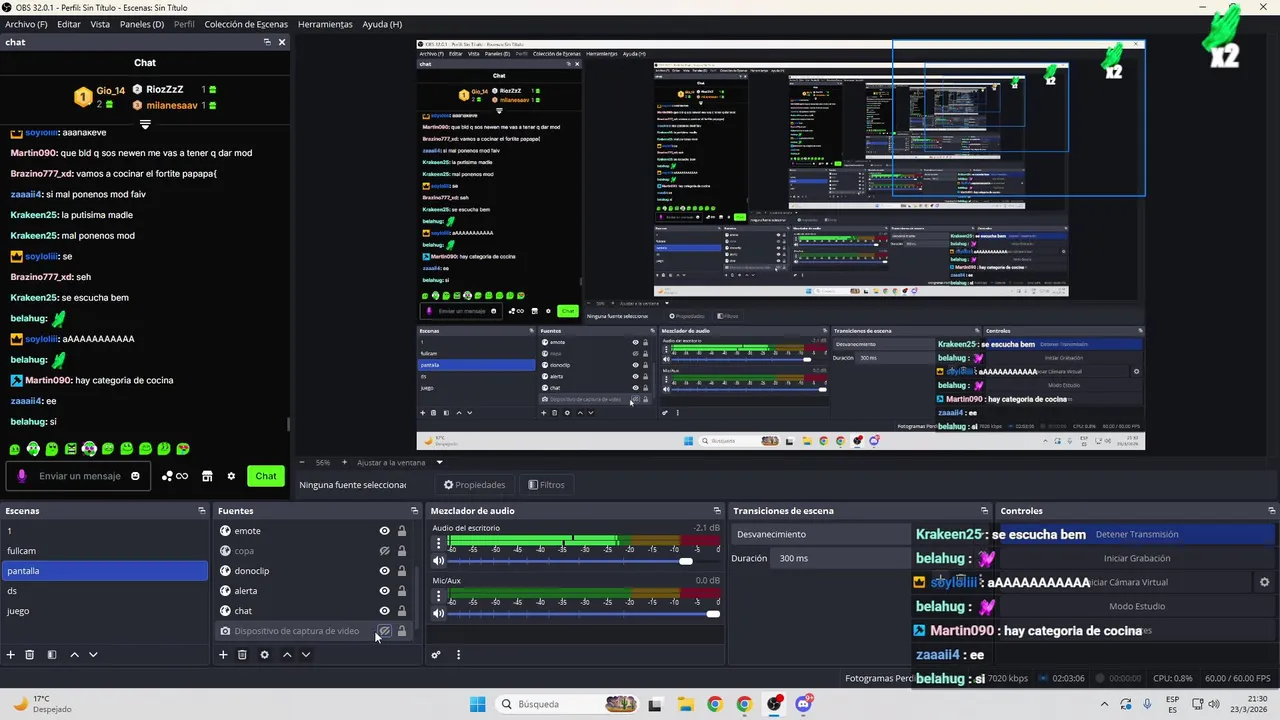The width and height of the screenshot is (1280, 720).
Task: Move source down arrow in Fuentes toolbar
Action: pos(306,655)
